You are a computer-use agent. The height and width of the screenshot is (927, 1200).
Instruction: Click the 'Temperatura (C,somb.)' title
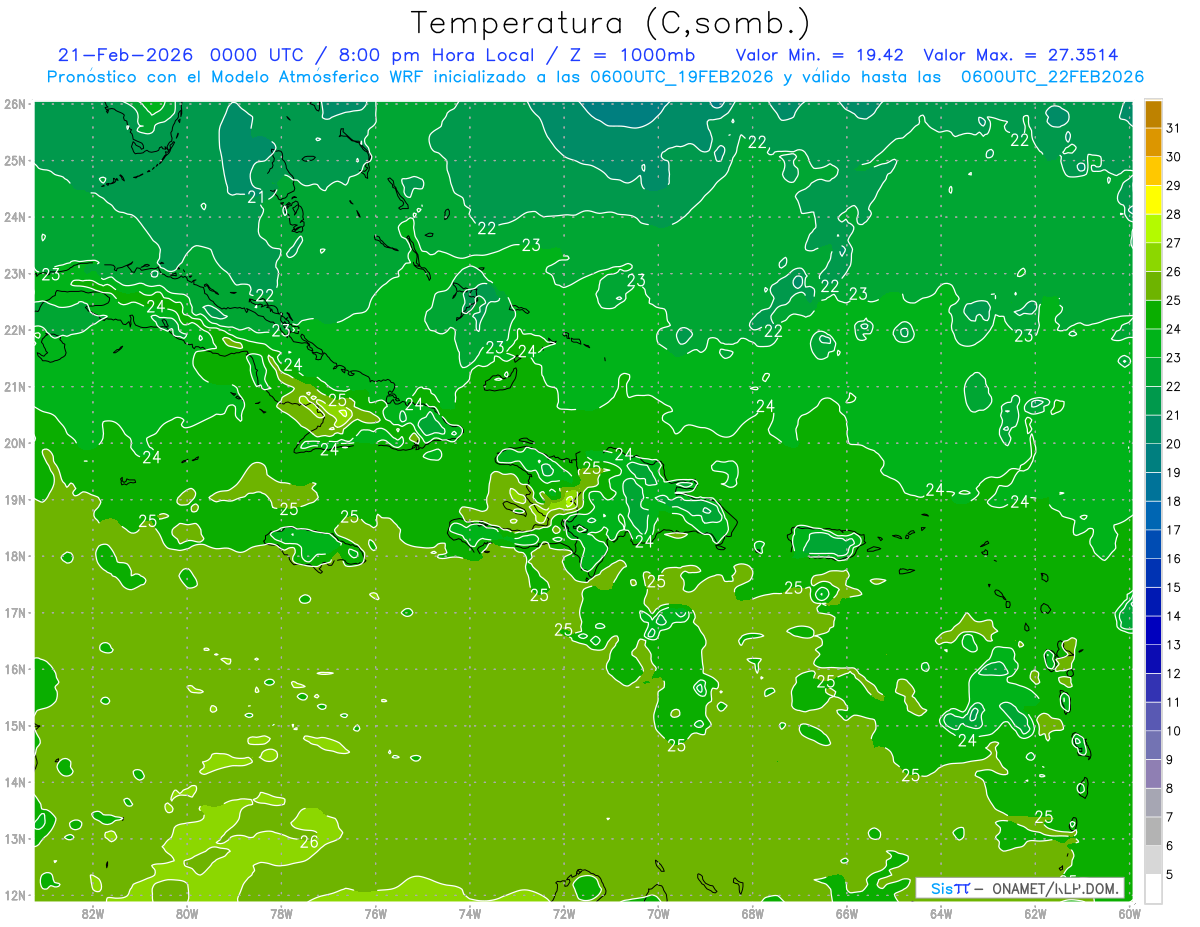tap(611, 23)
